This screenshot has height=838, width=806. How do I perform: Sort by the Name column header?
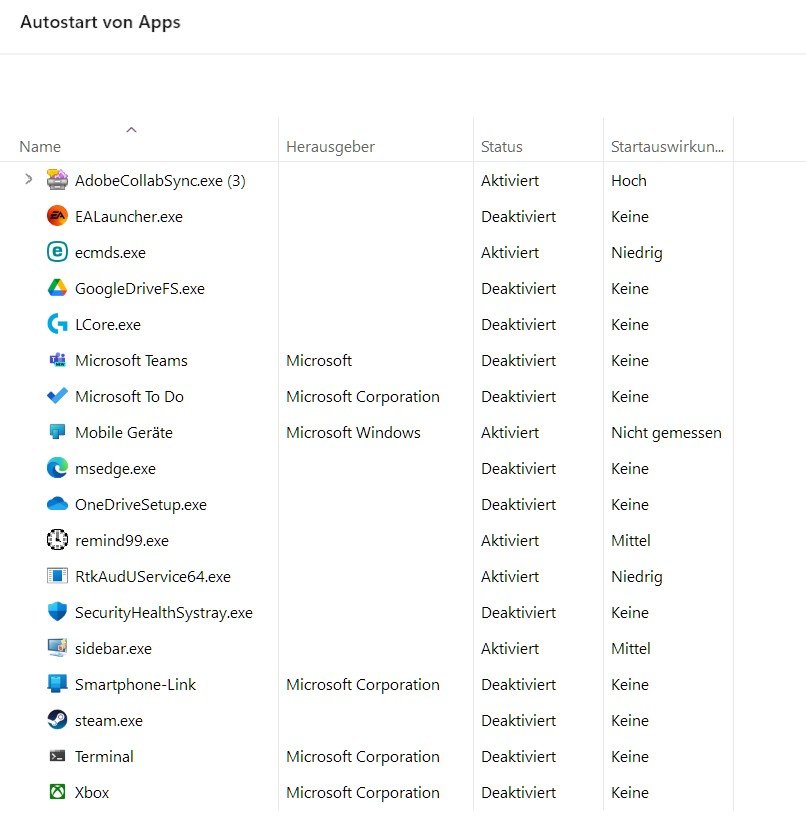click(40, 146)
